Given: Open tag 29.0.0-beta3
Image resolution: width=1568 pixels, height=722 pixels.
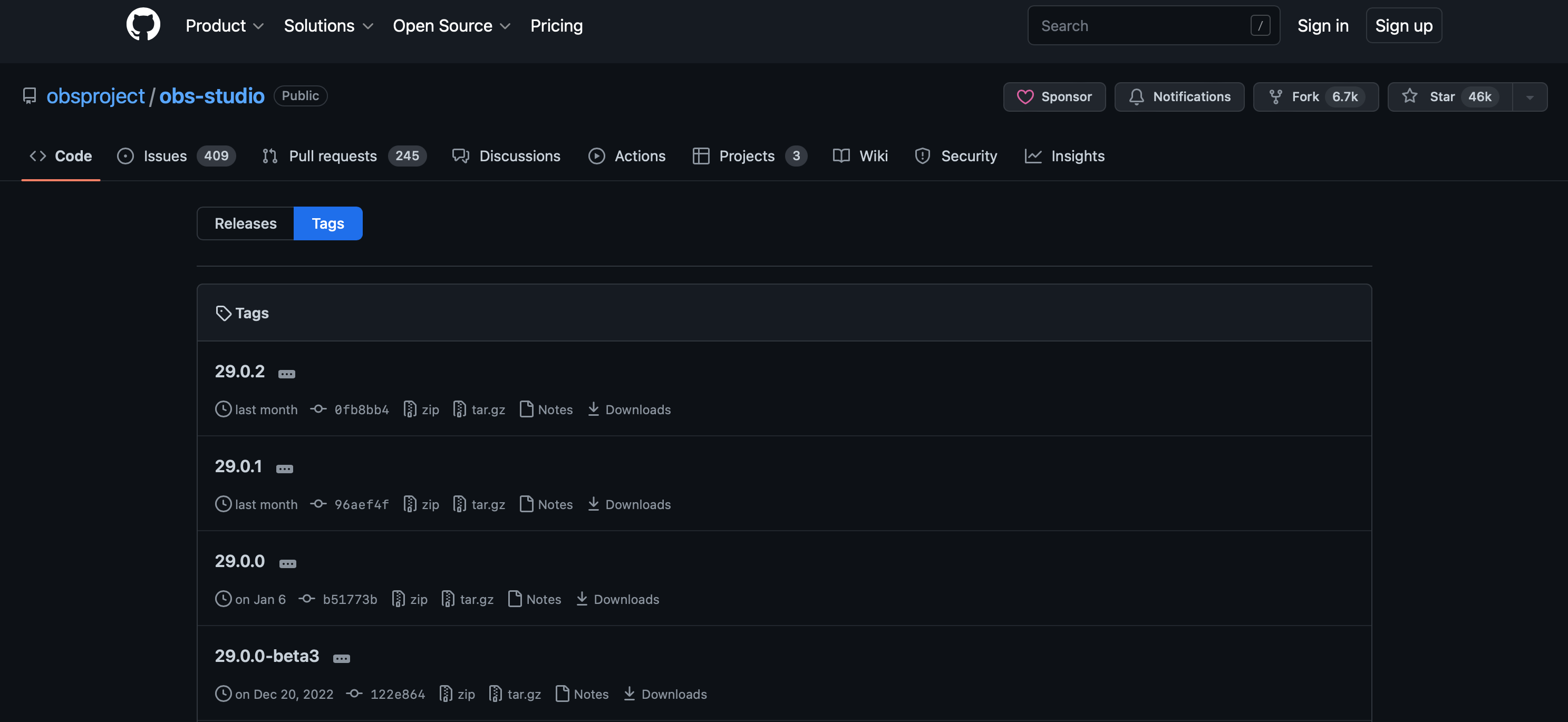Looking at the screenshot, I should tap(267, 656).
